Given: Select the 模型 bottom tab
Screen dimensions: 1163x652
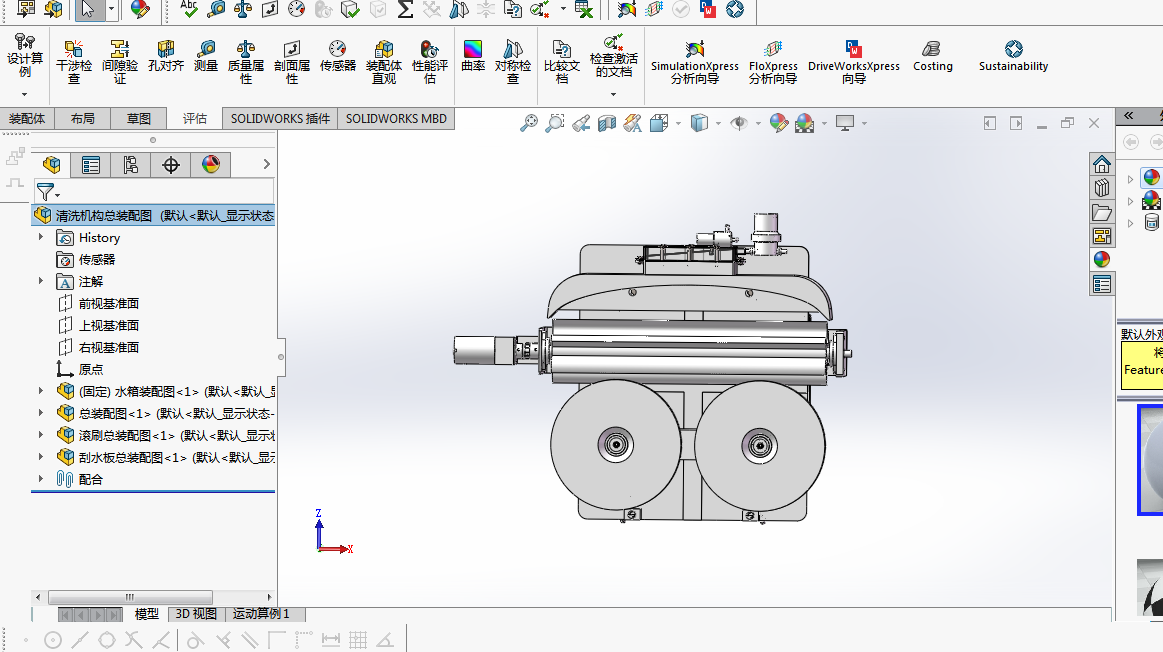Looking at the screenshot, I should pyautogui.click(x=146, y=614).
